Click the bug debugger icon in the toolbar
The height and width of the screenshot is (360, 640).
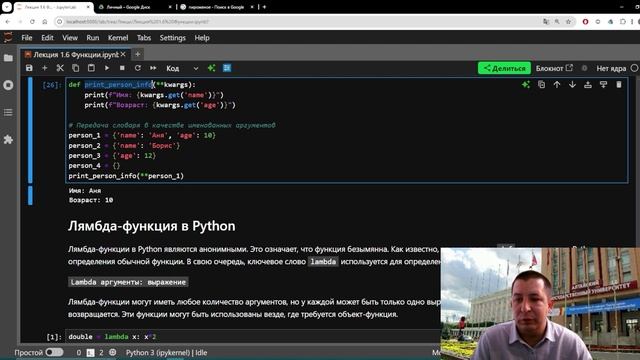[584, 68]
